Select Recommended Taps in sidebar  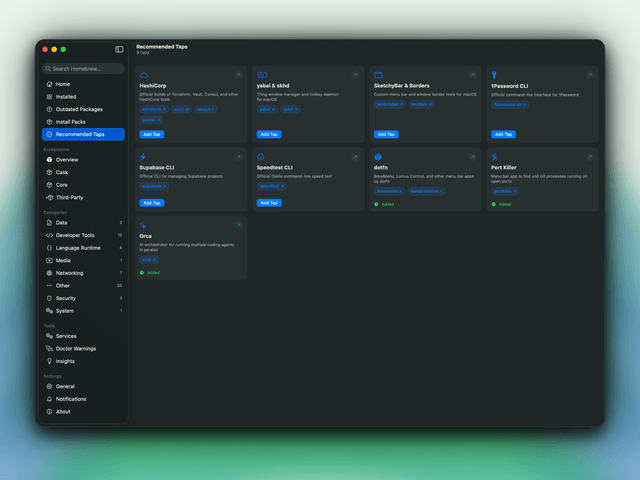click(83, 134)
